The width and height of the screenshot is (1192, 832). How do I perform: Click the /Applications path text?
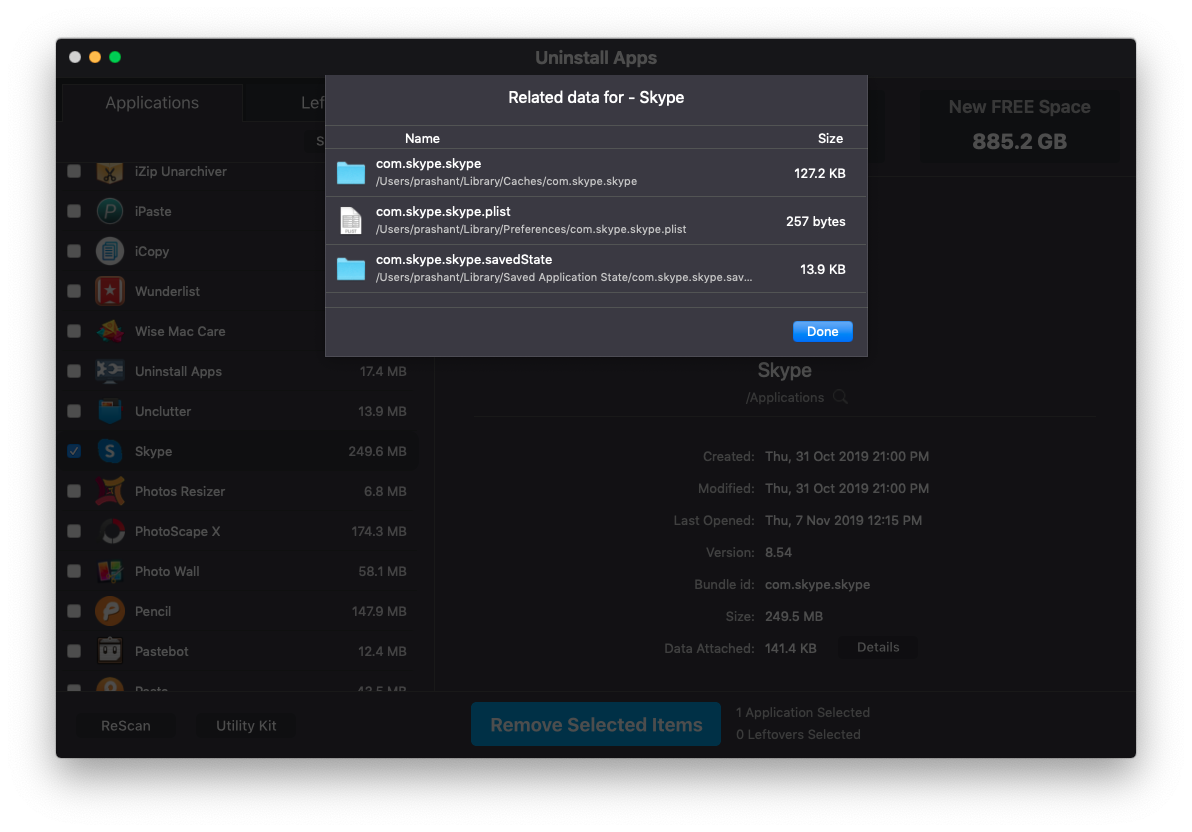785,398
